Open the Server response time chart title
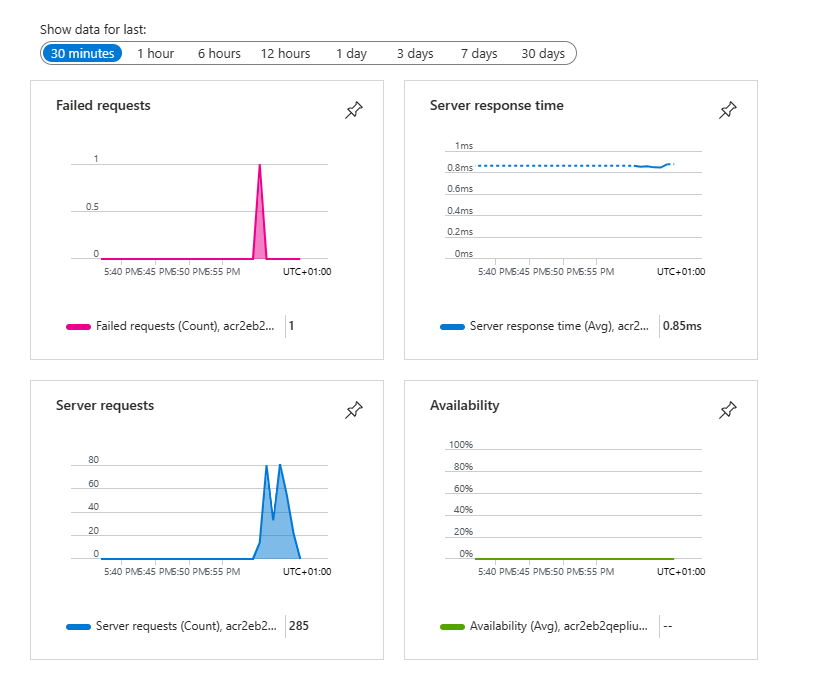This screenshot has width=817, height=695. tap(496, 105)
